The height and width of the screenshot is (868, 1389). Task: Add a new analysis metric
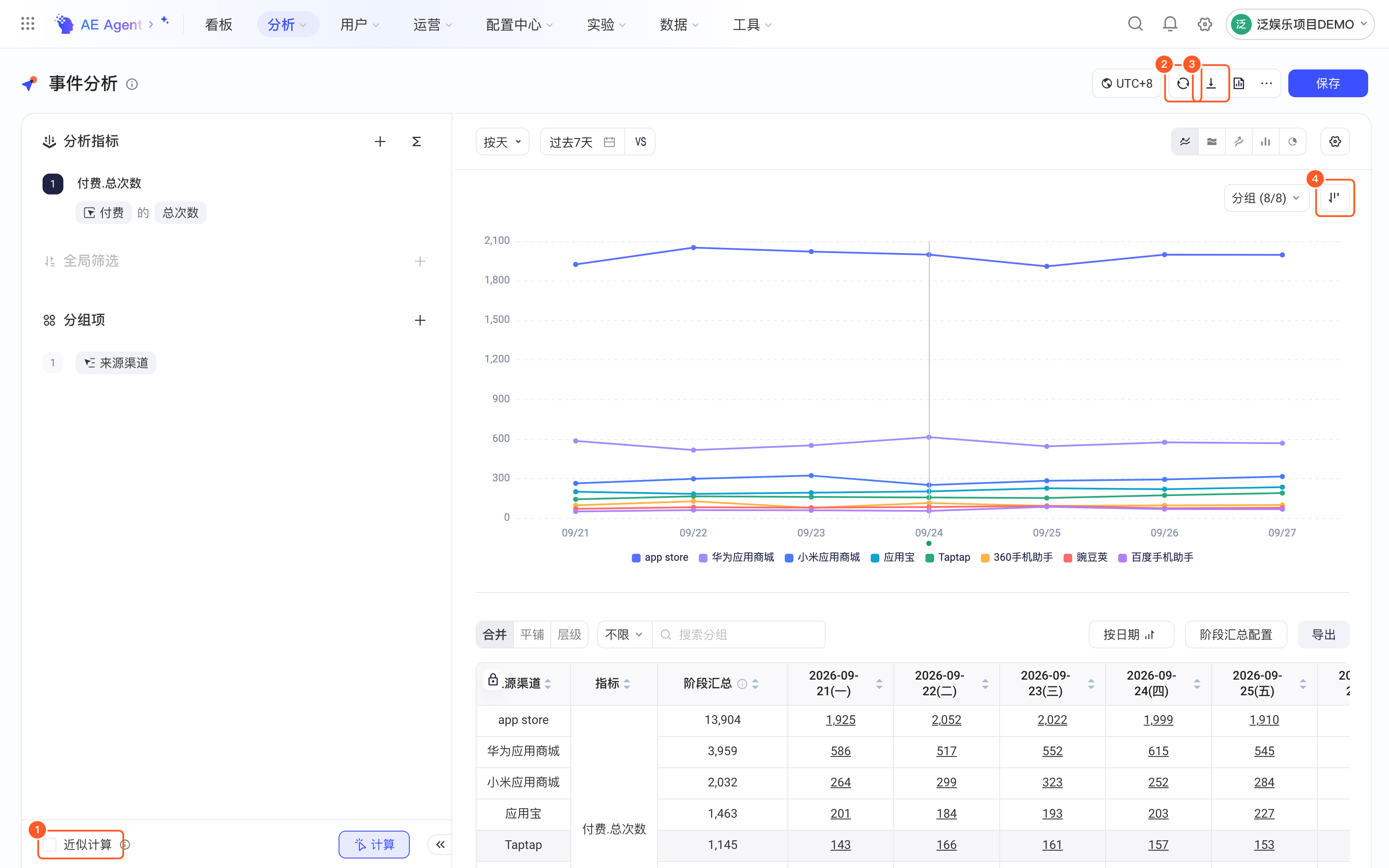tap(380, 141)
